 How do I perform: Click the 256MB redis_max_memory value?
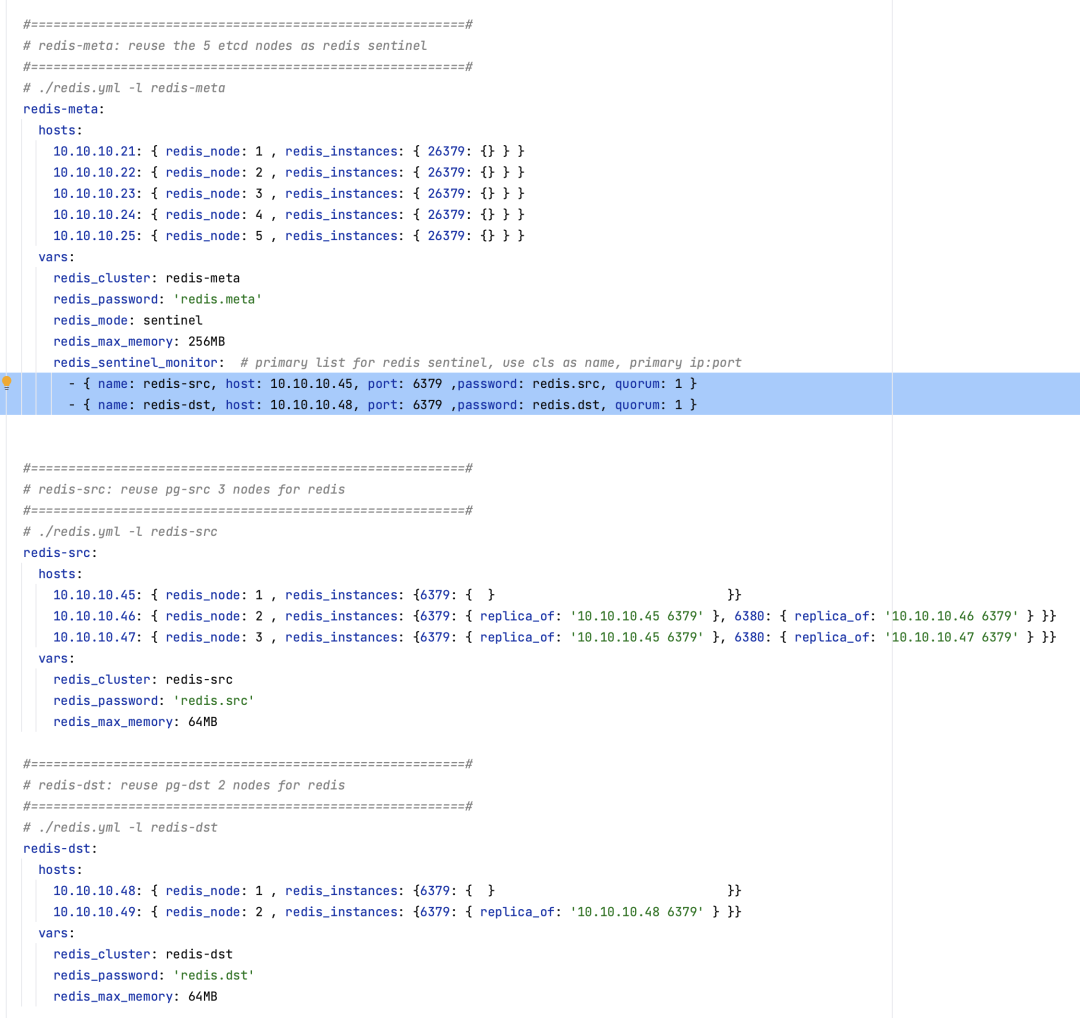click(206, 341)
